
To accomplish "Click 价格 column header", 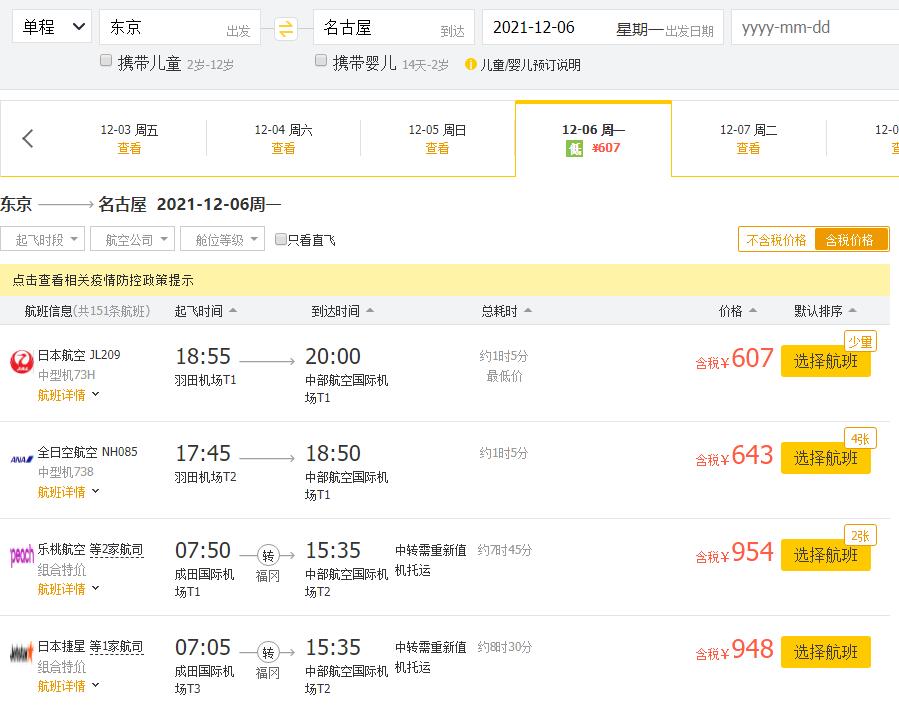I will (730, 311).
